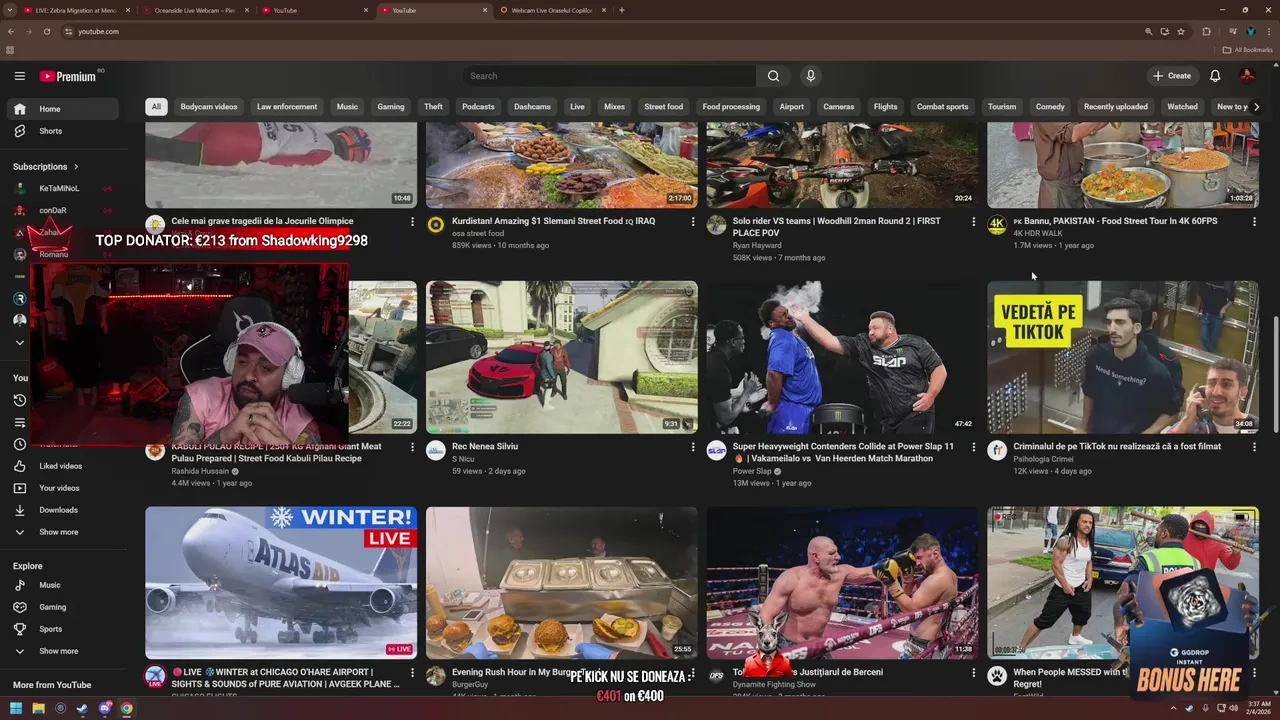The width and height of the screenshot is (1280, 720).
Task: Close the Oceanside Live Webcam tab
Action: (246, 10)
